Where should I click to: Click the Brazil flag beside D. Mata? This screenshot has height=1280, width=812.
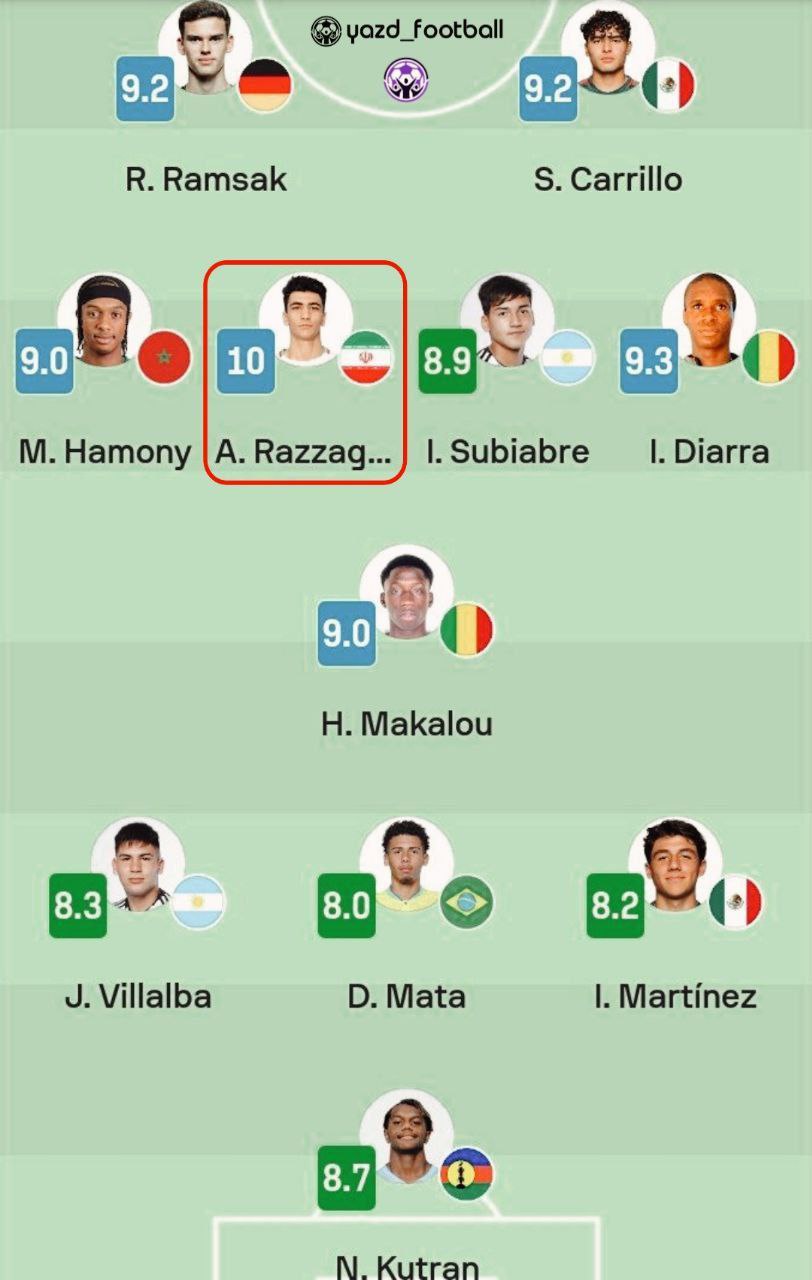pyautogui.click(x=466, y=902)
